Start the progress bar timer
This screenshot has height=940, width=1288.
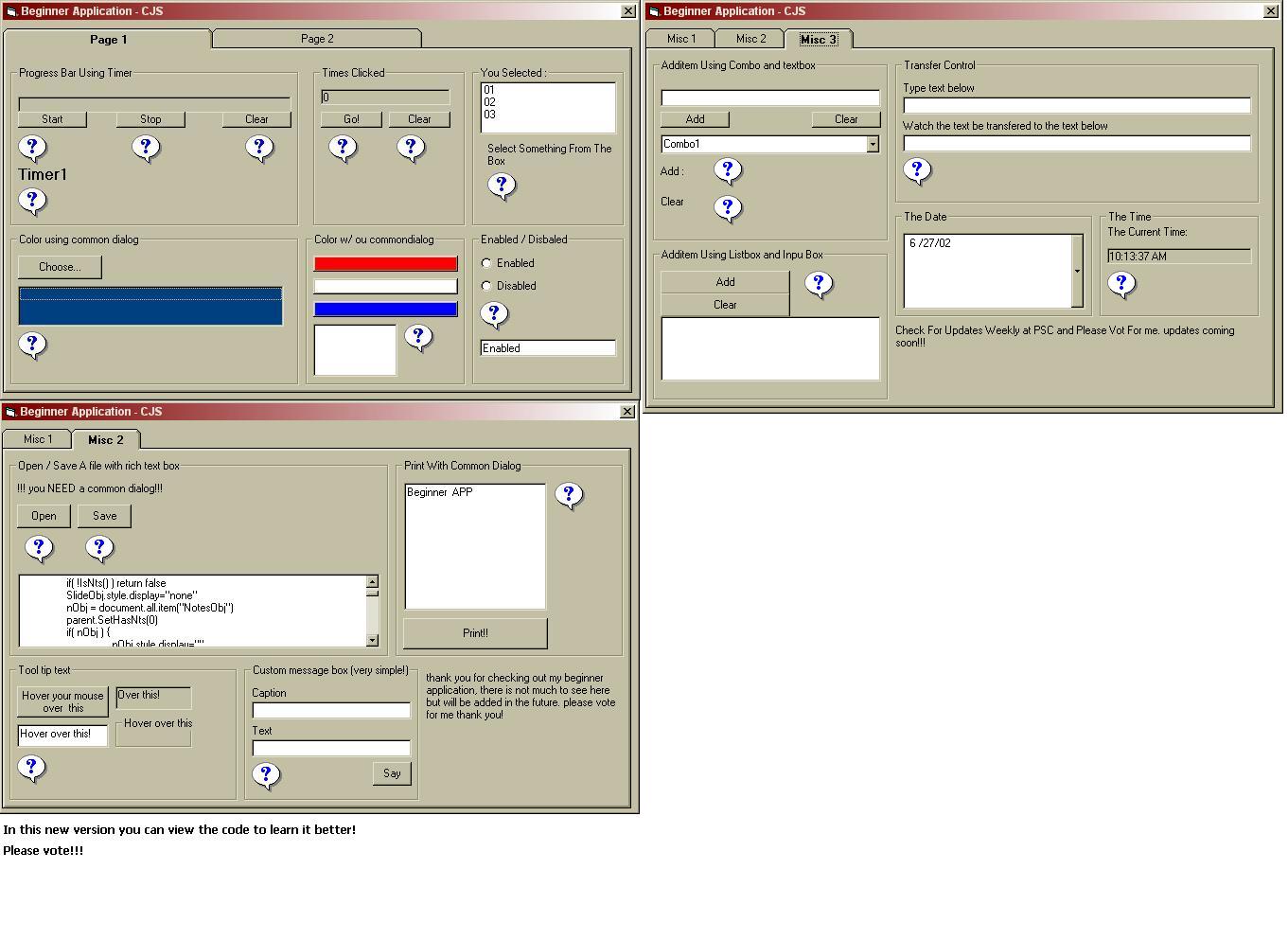(x=52, y=119)
